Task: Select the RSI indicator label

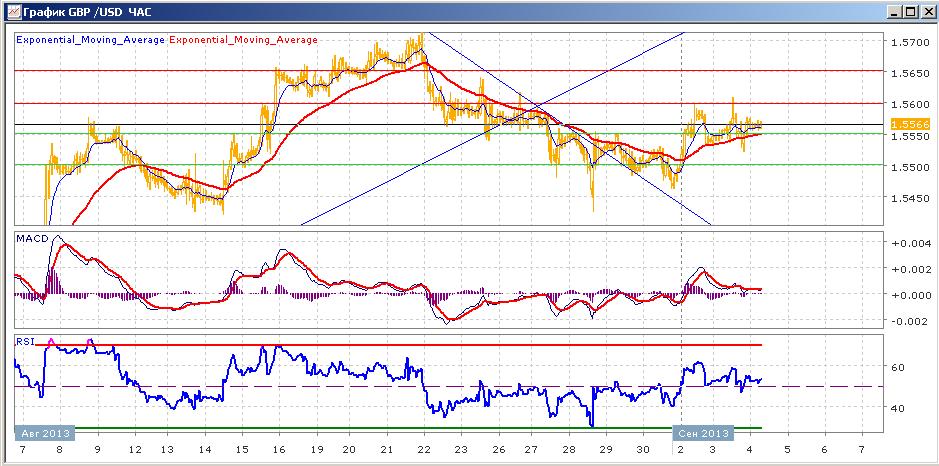Action: 26,342
